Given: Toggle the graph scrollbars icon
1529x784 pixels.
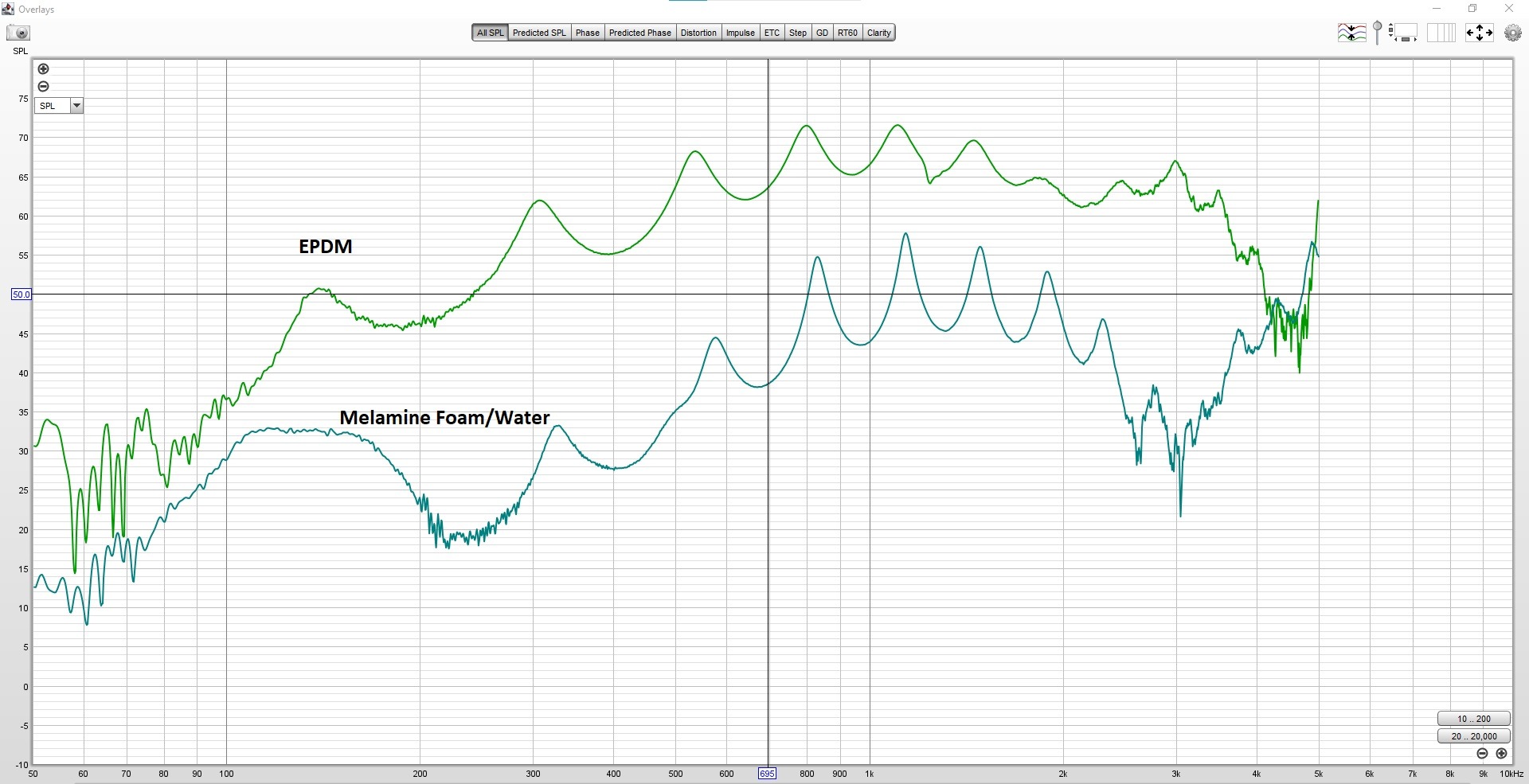Looking at the screenshot, I should click(x=1404, y=33).
